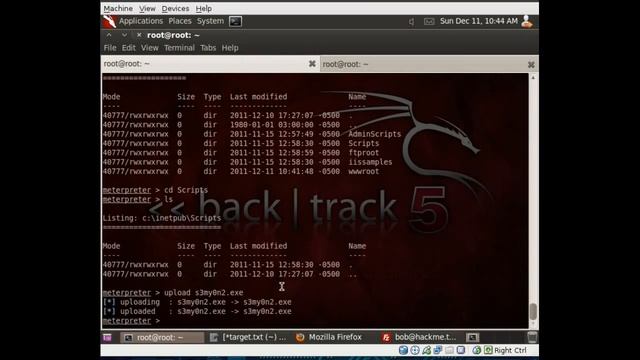
Task: Open the untitled terminal icon in taskbar
Action: tap(472, 337)
